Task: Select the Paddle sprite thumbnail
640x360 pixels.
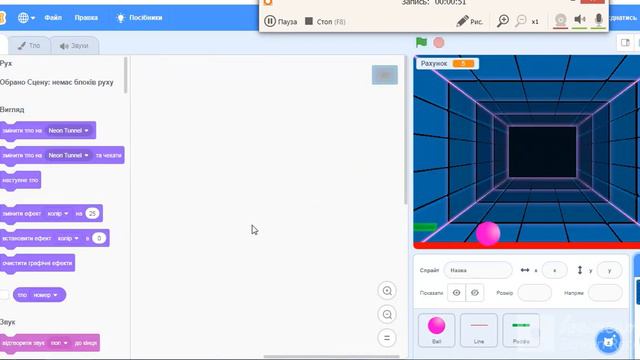Action: [521, 330]
